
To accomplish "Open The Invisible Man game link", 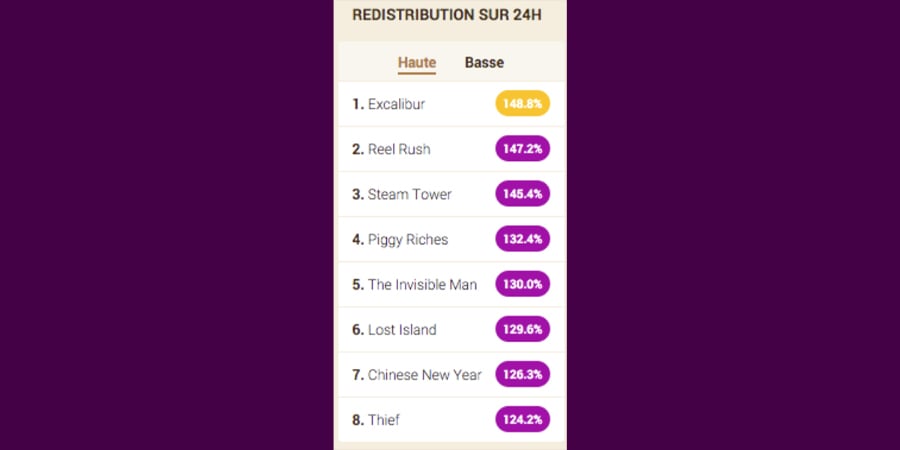I will [x=422, y=284].
